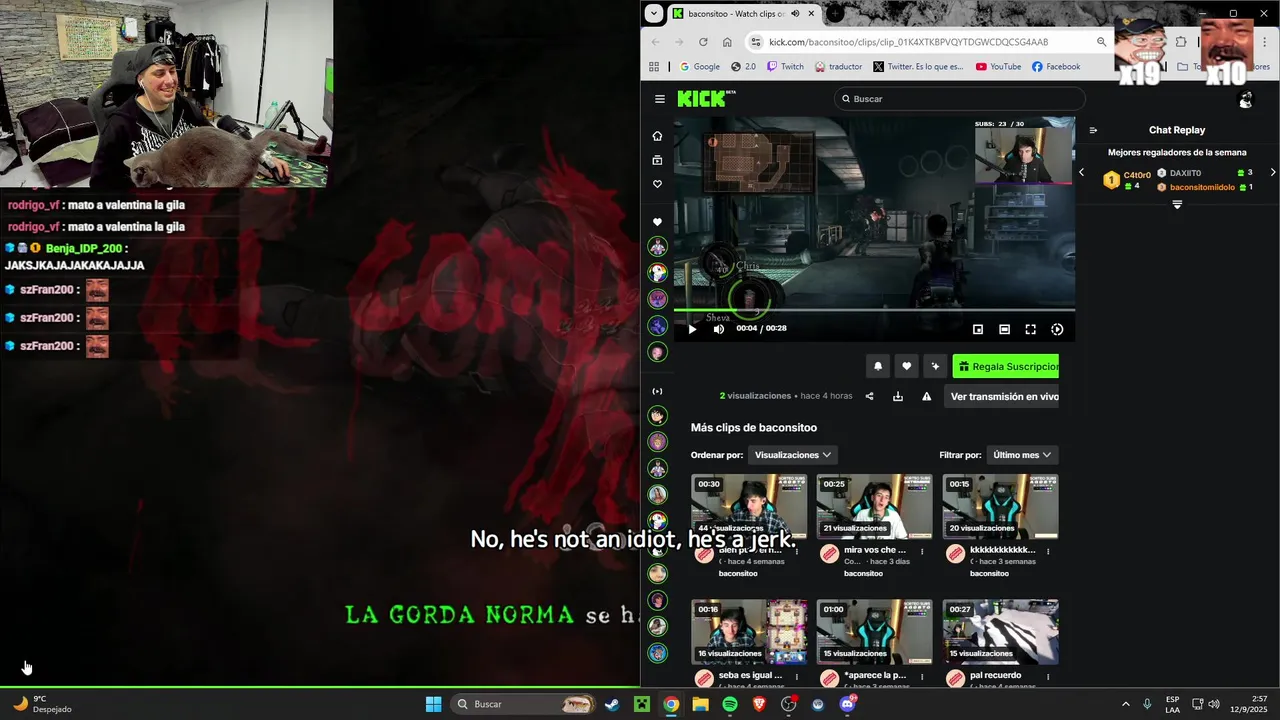The image size is (1280, 720).
Task: Show next top gifters
Action: coord(1272,172)
